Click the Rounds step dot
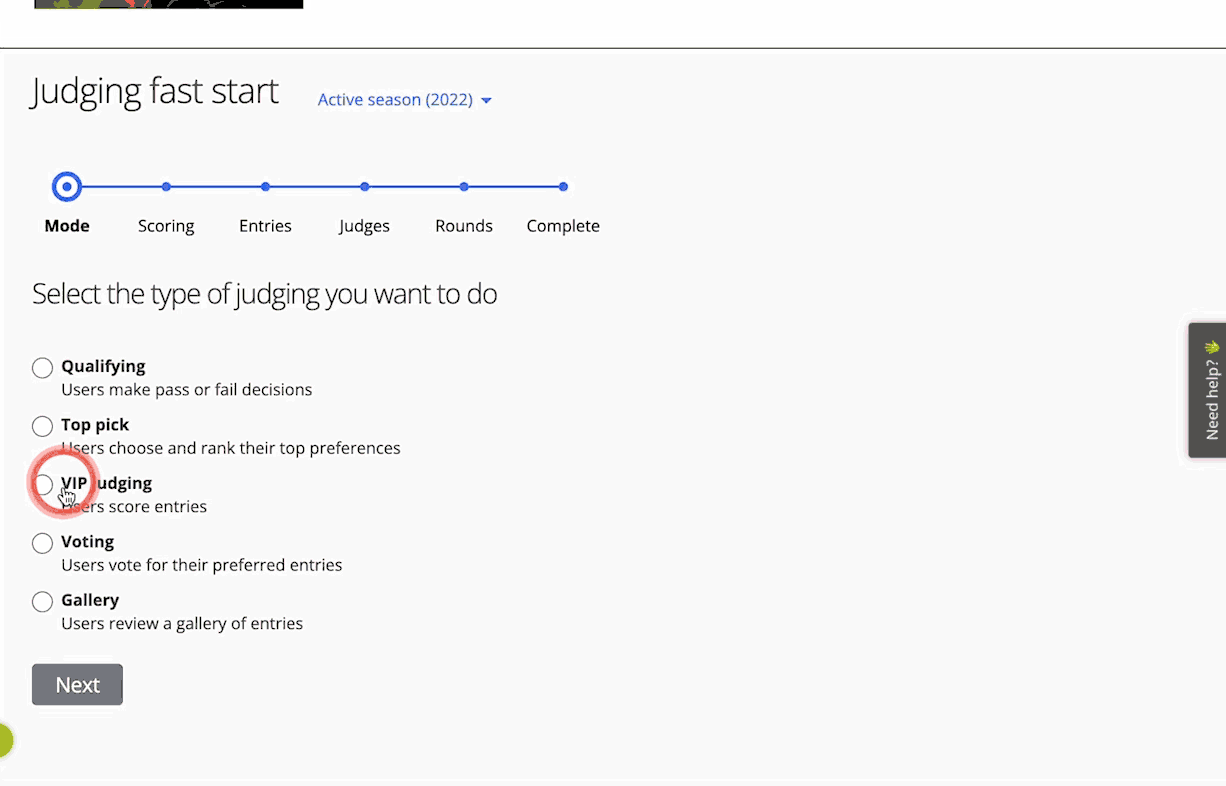1226x786 pixels. click(x=463, y=186)
